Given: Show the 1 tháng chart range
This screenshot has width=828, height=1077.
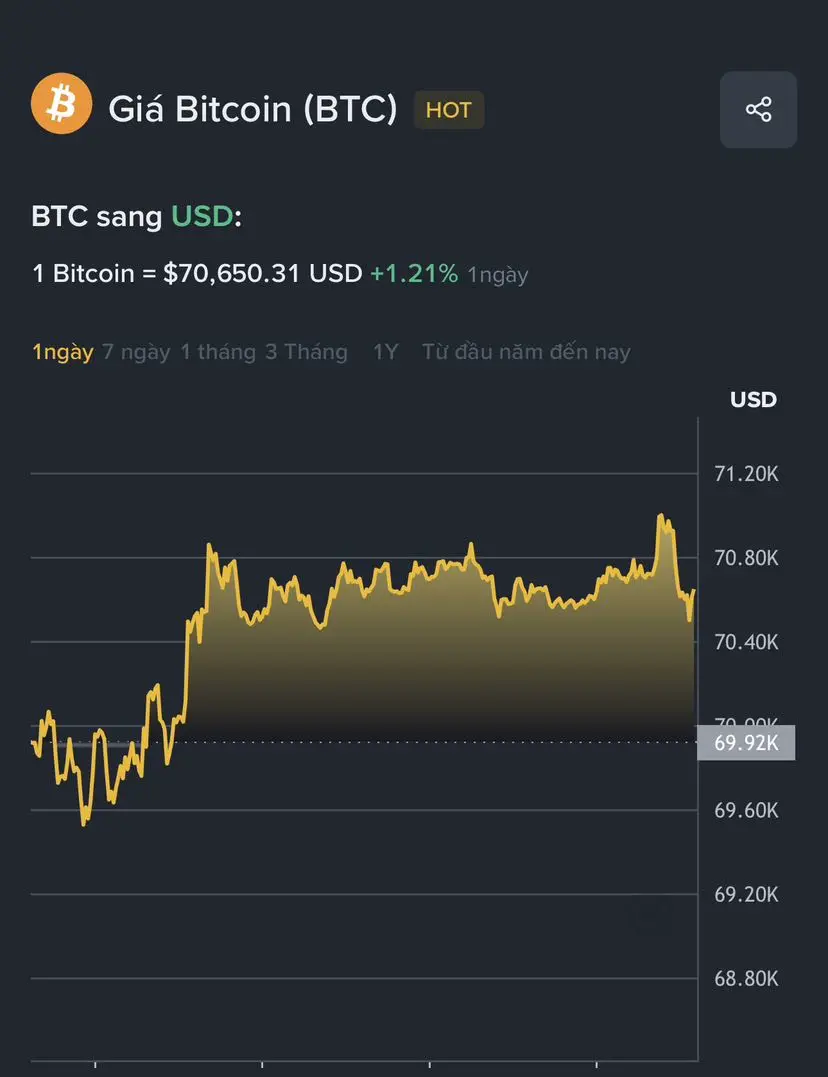Looking at the screenshot, I should point(217,352).
